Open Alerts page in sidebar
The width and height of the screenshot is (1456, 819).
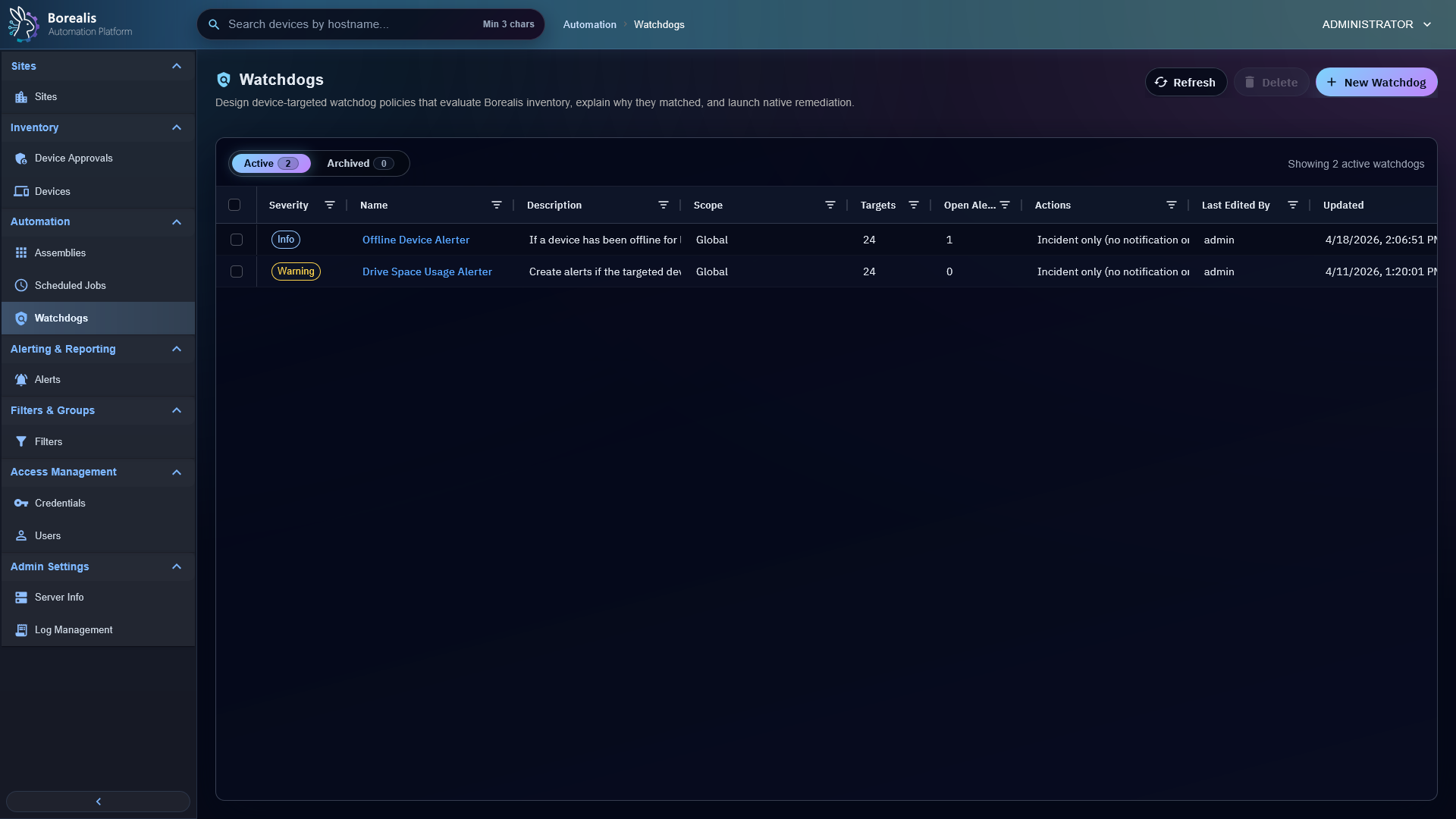(98, 380)
